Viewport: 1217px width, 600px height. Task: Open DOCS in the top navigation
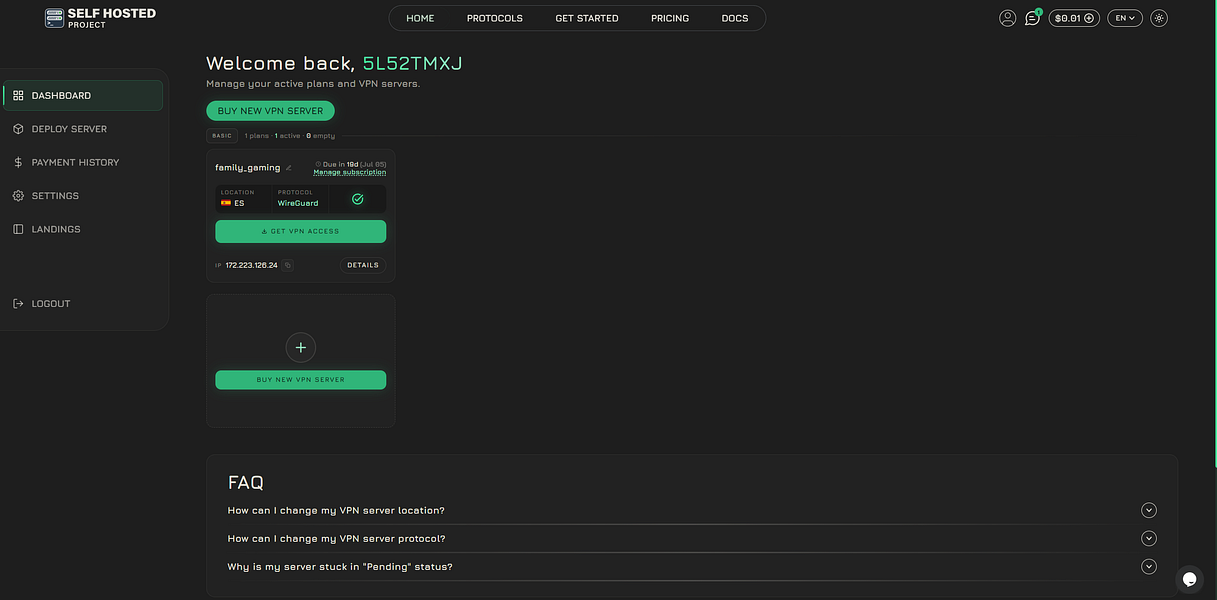735,18
